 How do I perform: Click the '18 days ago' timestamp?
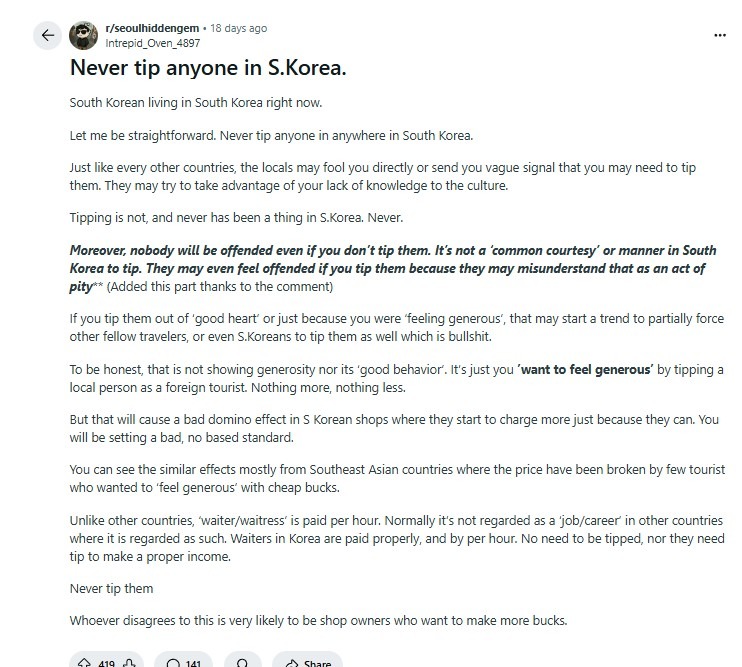[238, 29]
